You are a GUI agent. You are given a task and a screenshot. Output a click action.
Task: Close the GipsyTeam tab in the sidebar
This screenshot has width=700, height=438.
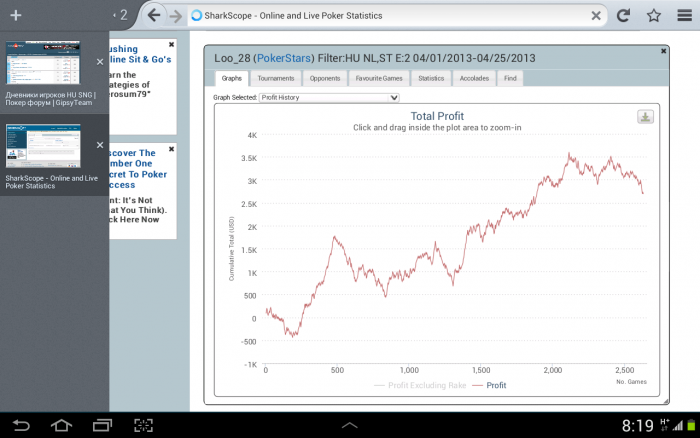point(100,62)
